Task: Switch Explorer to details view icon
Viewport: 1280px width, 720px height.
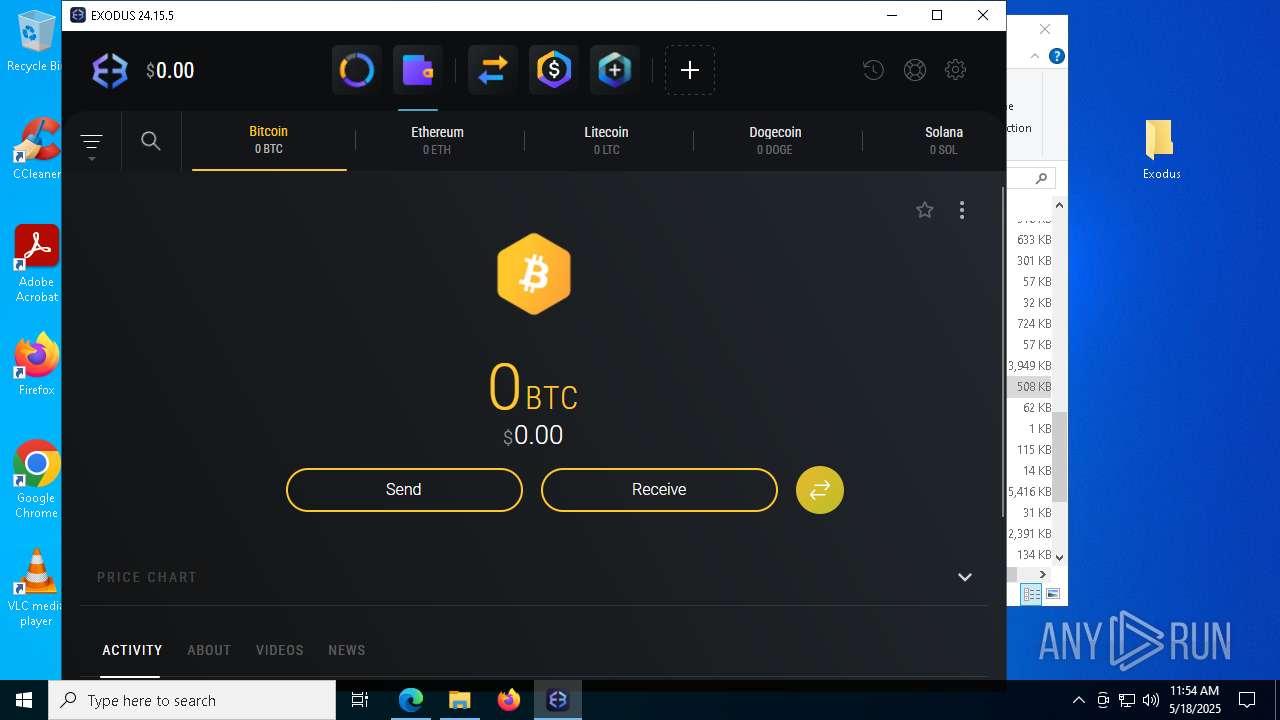Action: click(1031, 594)
